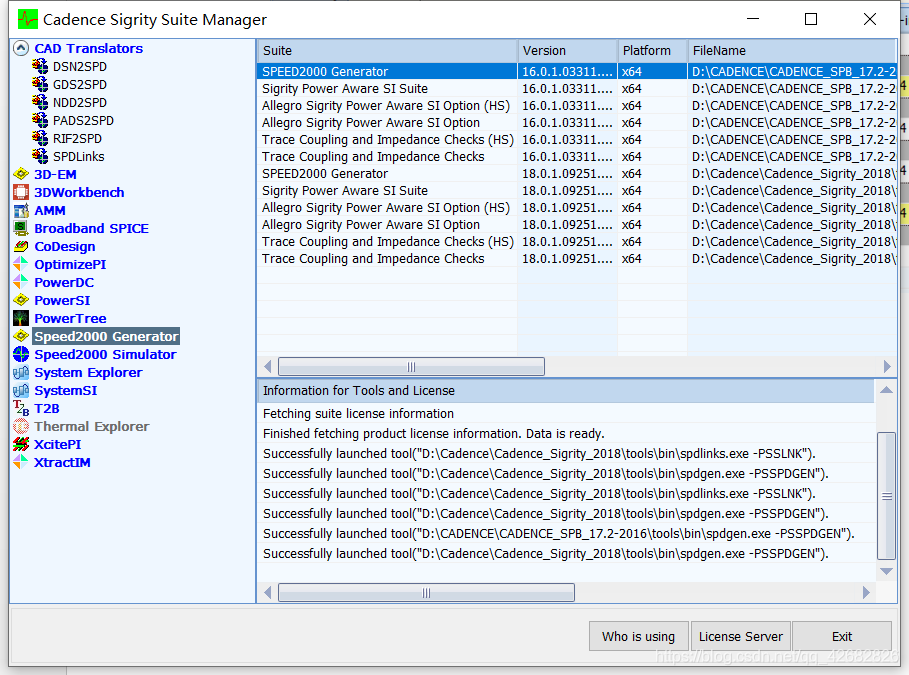Click the NDD2SPD translator icon
The width and height of the screenshot is (909, 675).
tap(40, 102)
